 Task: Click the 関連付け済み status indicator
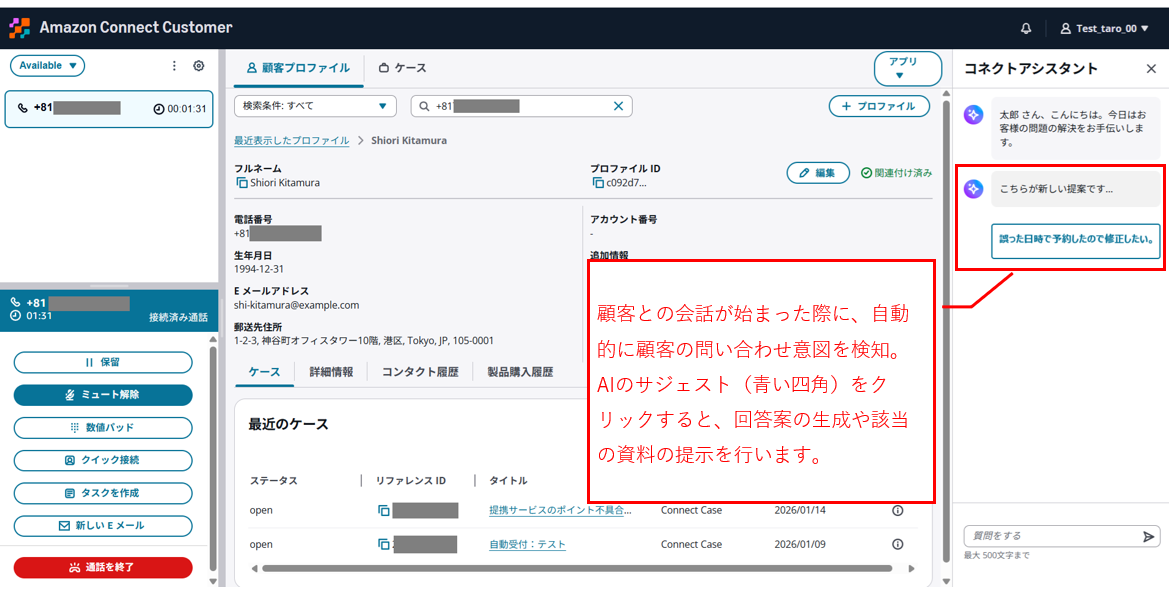[896, 172]
